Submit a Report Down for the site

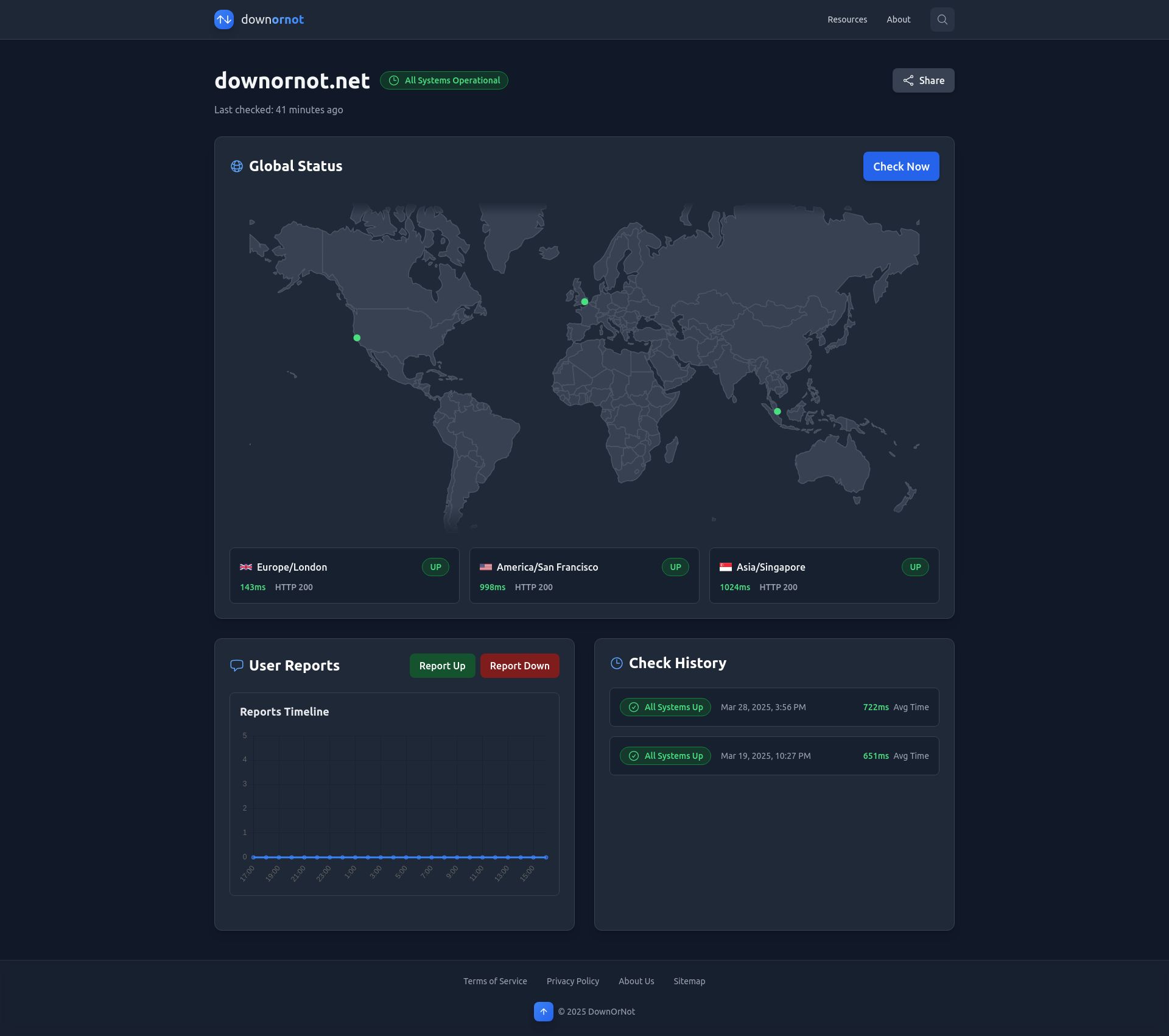click(x=519, y=665)
